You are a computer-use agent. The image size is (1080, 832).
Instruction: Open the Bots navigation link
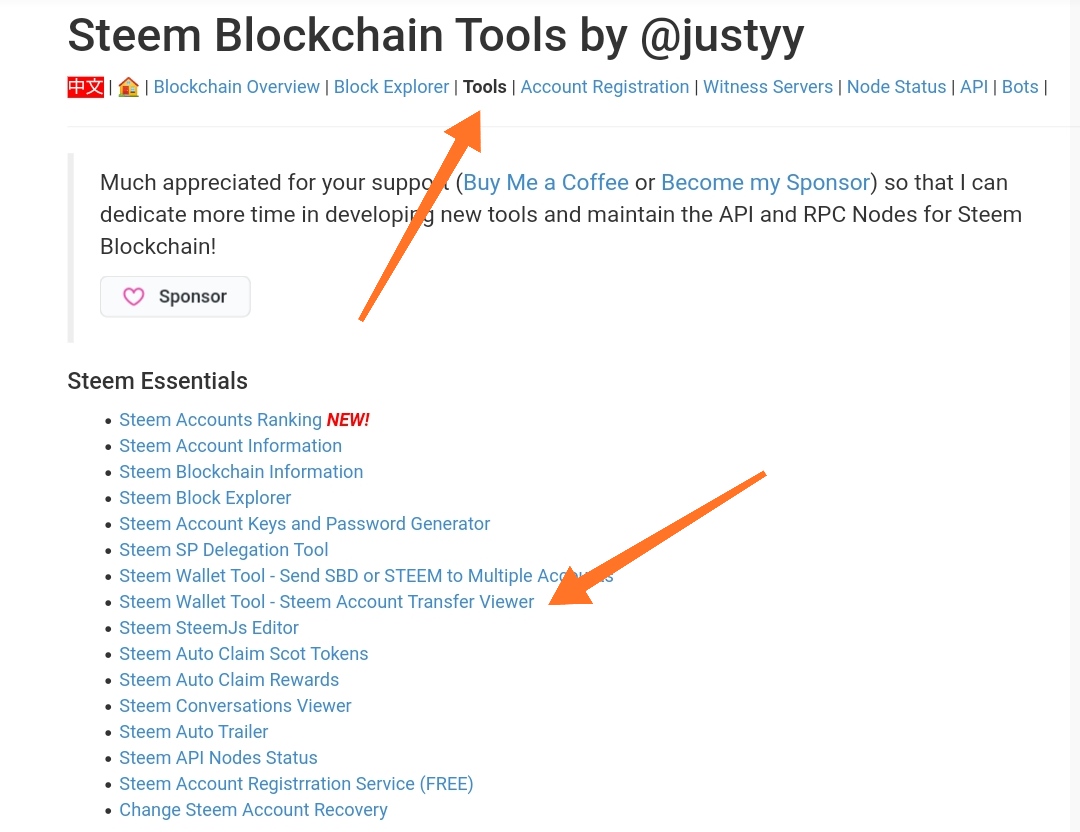click(1020, 87)
